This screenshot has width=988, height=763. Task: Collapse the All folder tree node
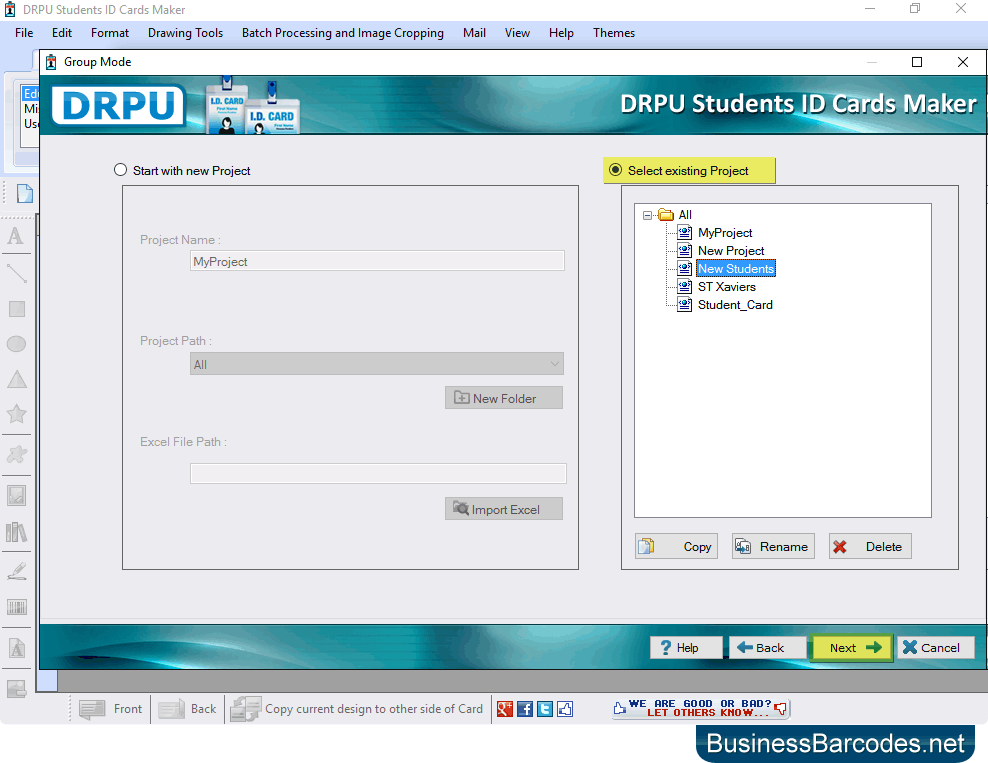[647, 215]
